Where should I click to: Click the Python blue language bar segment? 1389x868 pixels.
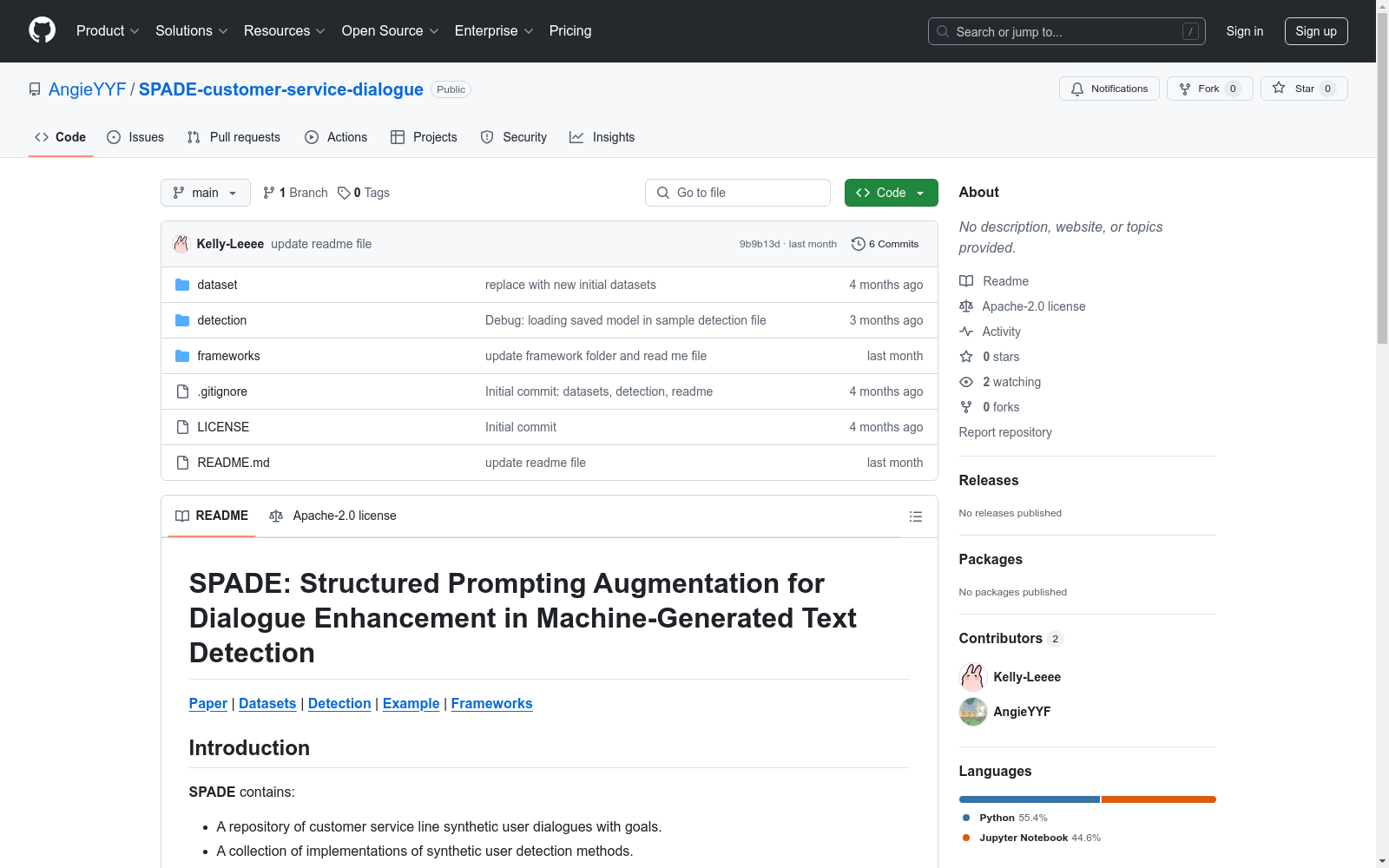pos(1030,799)
